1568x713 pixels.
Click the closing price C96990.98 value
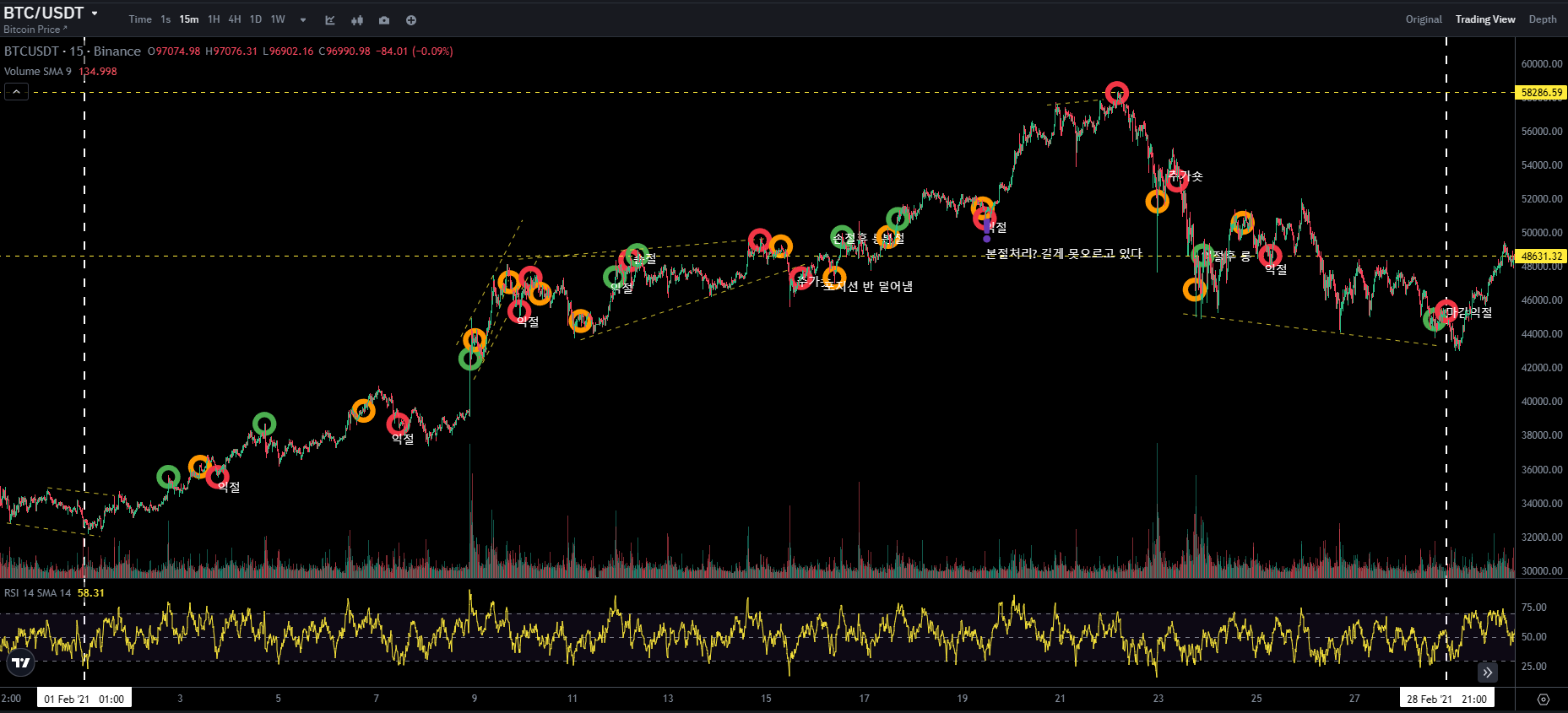[x=345, y=51]
